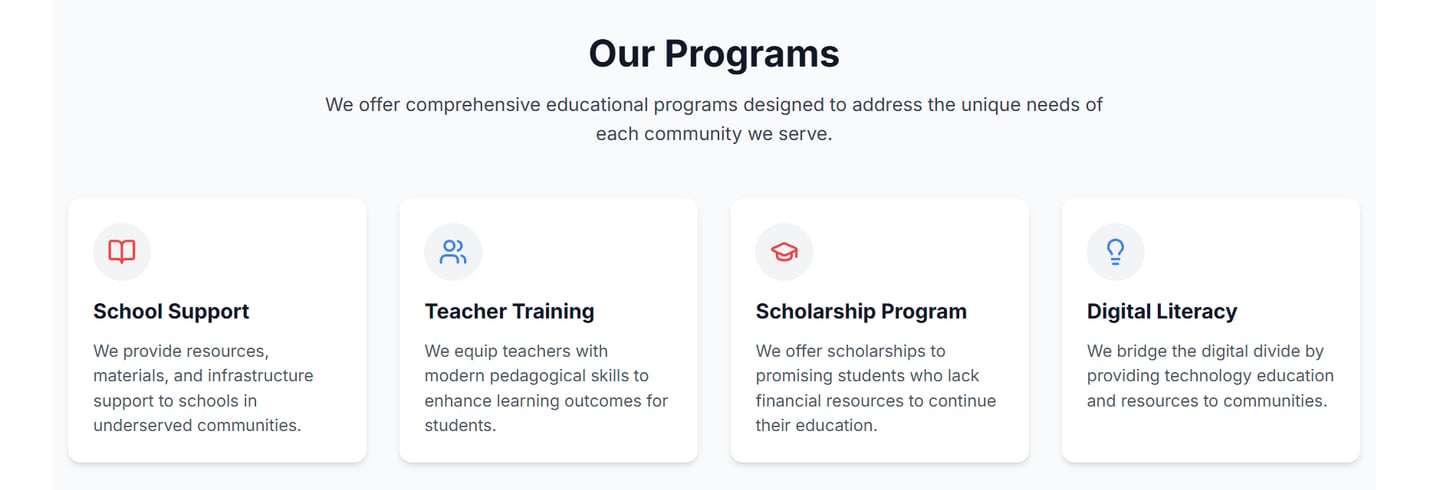
Task: Click the Our Programs title
Action: point(714,53)
